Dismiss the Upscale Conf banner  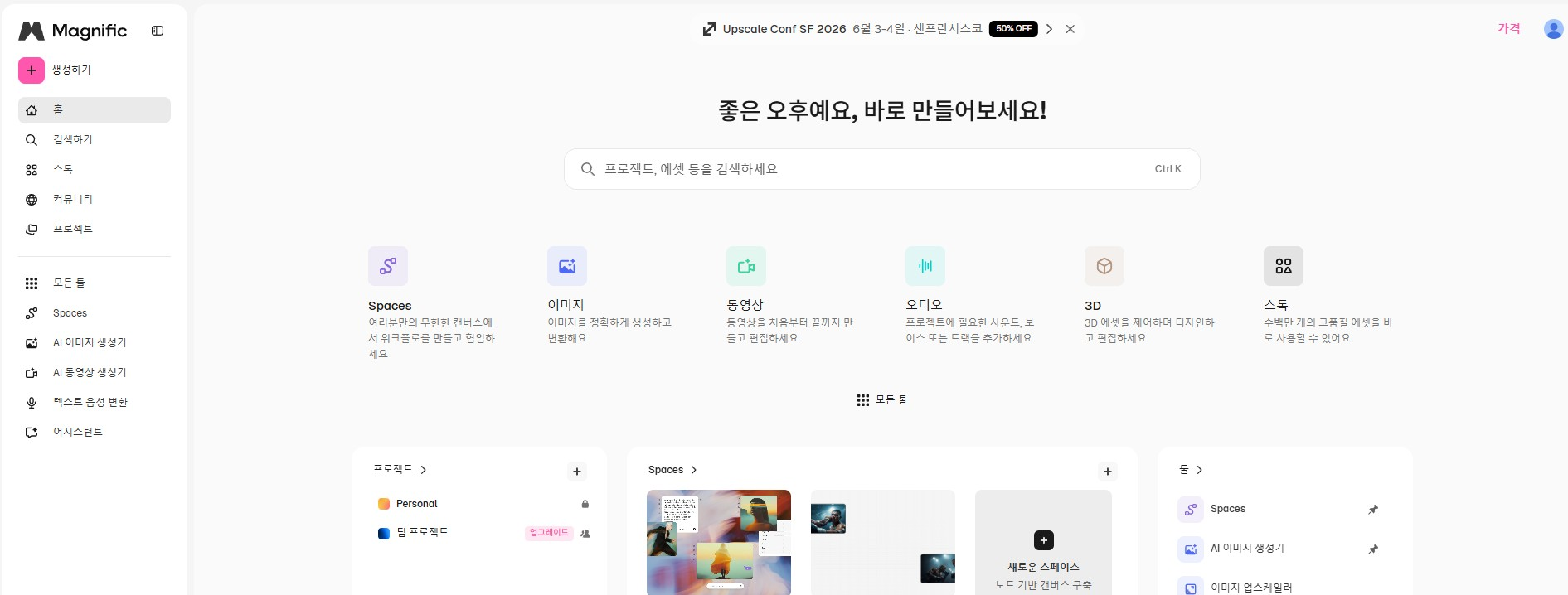tap(1070, 29)
